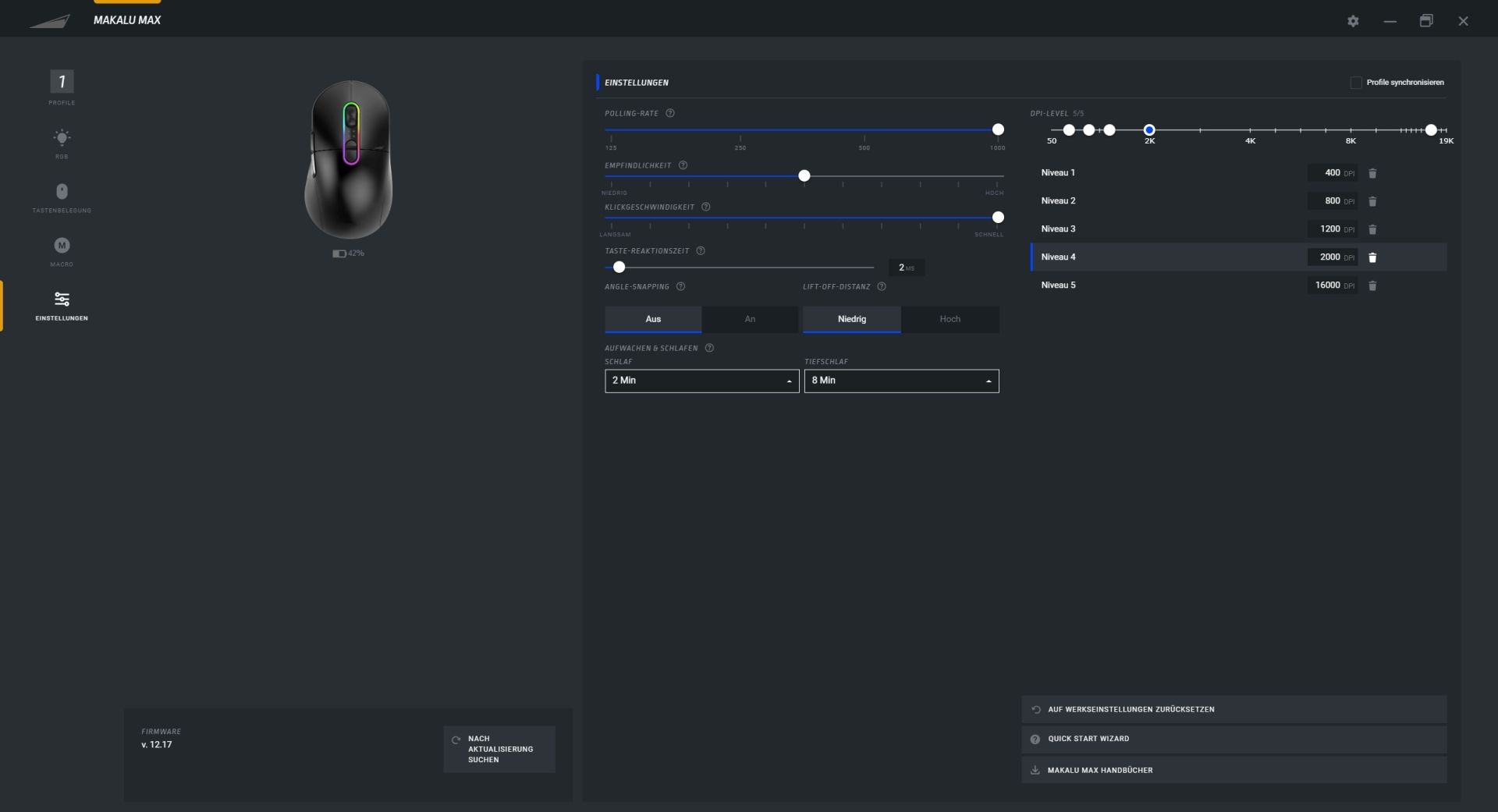Click firmware version v. 12.17 text
The height and width of the screenshot is (812, 1498).
(157, 745)
